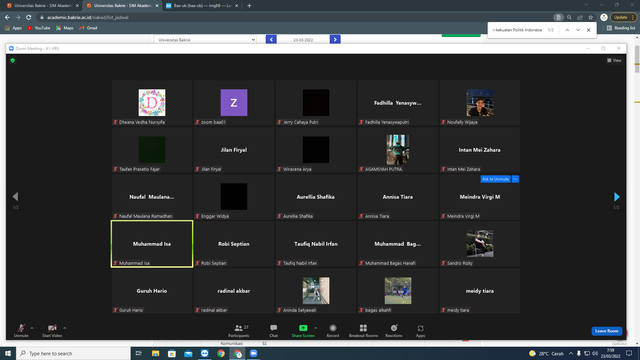The height and width of the screenshot is (360, 640).
Task: Open Breakout Rooms
Action: pyautogui.click(x=363, y=330)
